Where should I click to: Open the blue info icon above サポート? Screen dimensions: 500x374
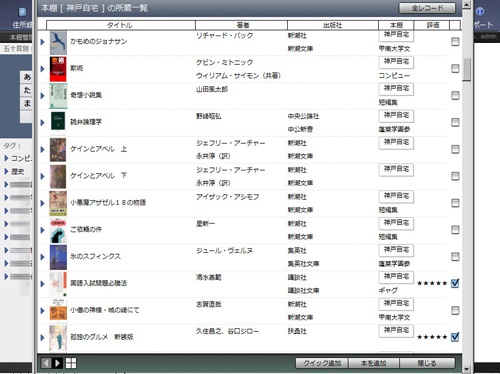coord(480,12)
